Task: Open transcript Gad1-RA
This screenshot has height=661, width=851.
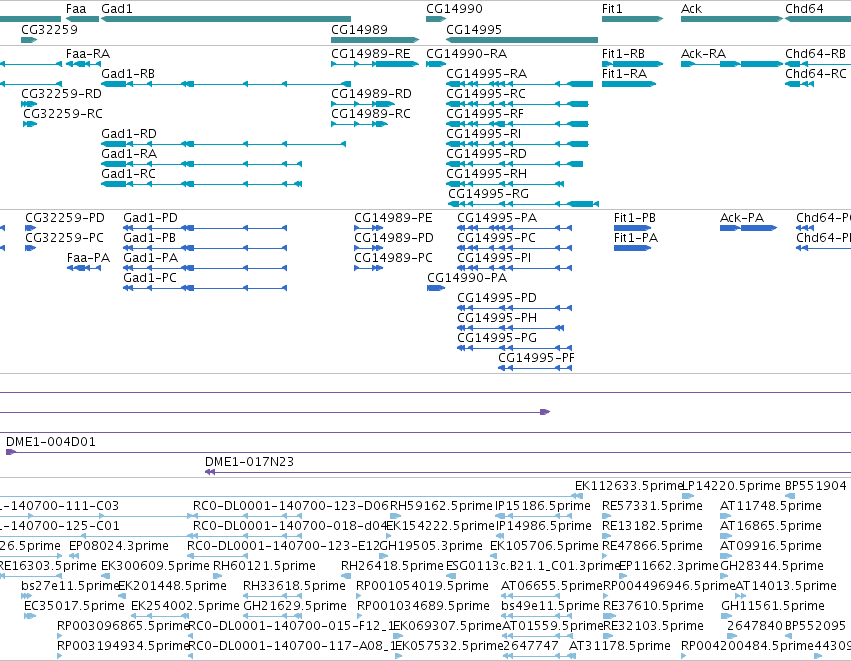Action: click(129, 154)
